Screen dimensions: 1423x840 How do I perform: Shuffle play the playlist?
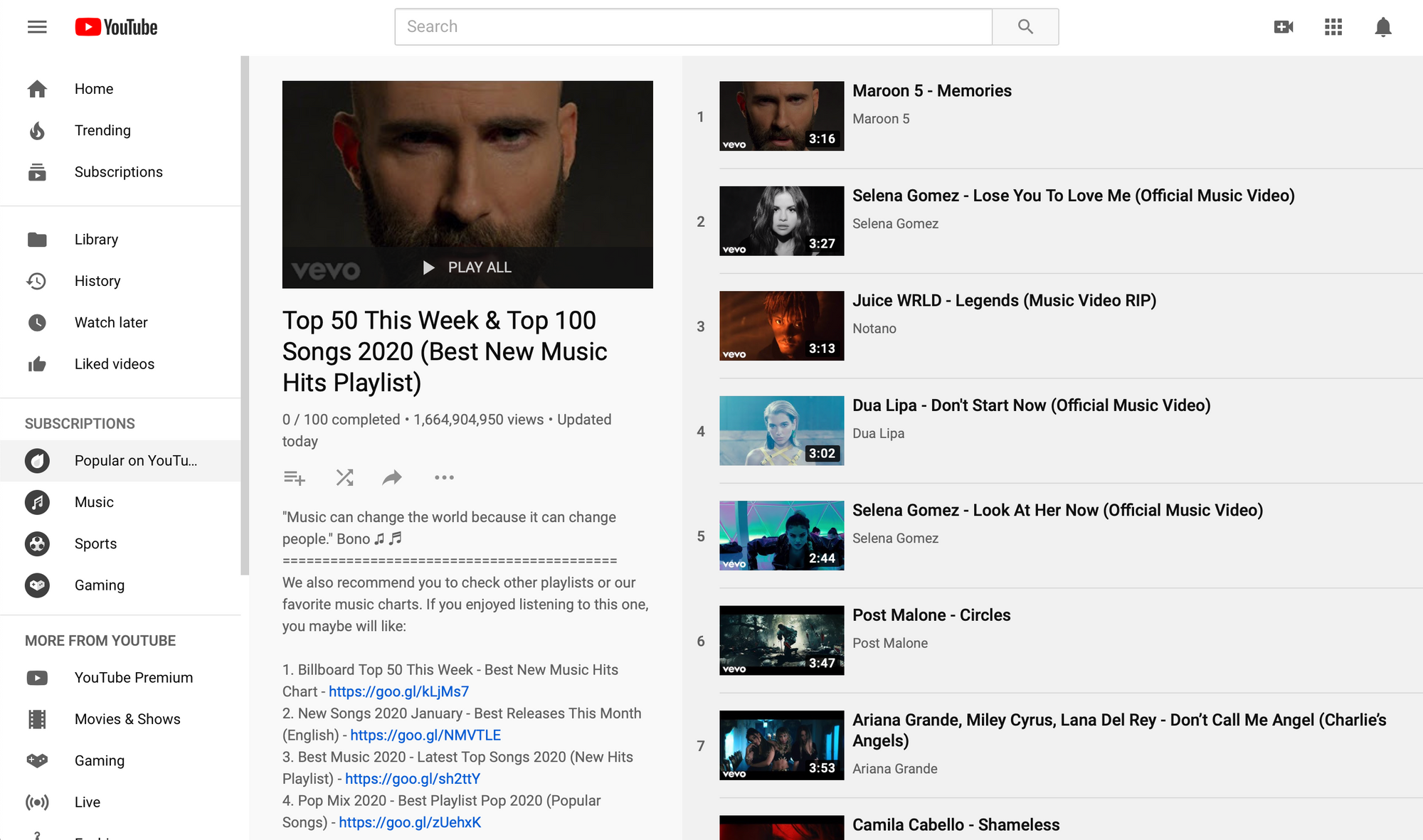pyautogui.click(x=344, y=478)
